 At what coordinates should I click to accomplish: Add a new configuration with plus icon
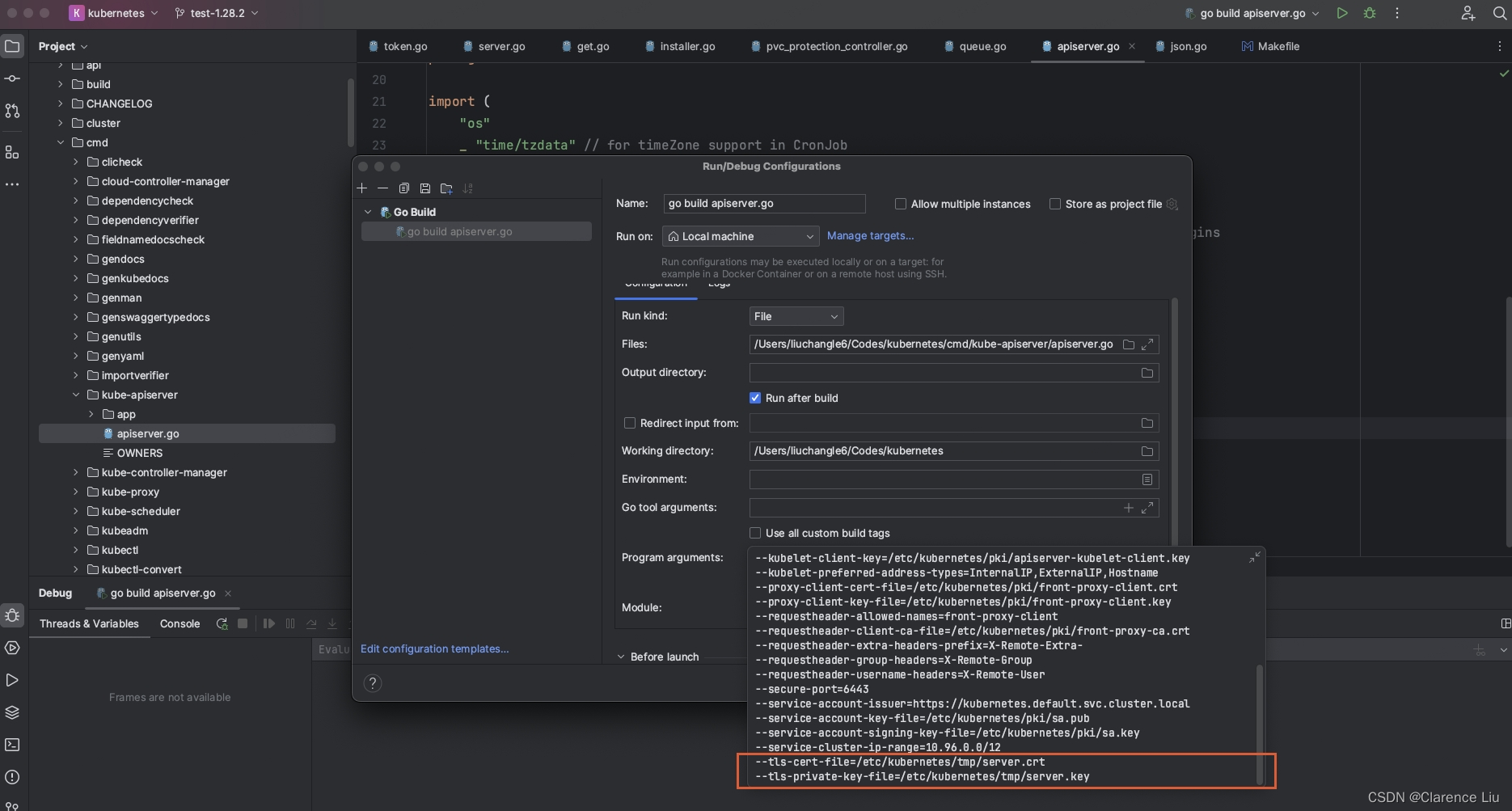click(361, 188)
